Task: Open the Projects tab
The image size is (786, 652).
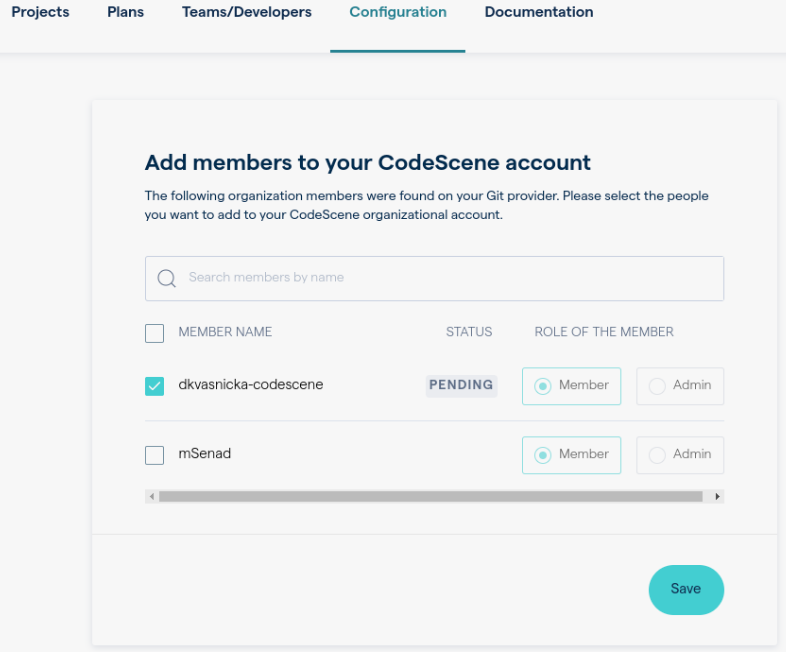Action: coord(40,12)
